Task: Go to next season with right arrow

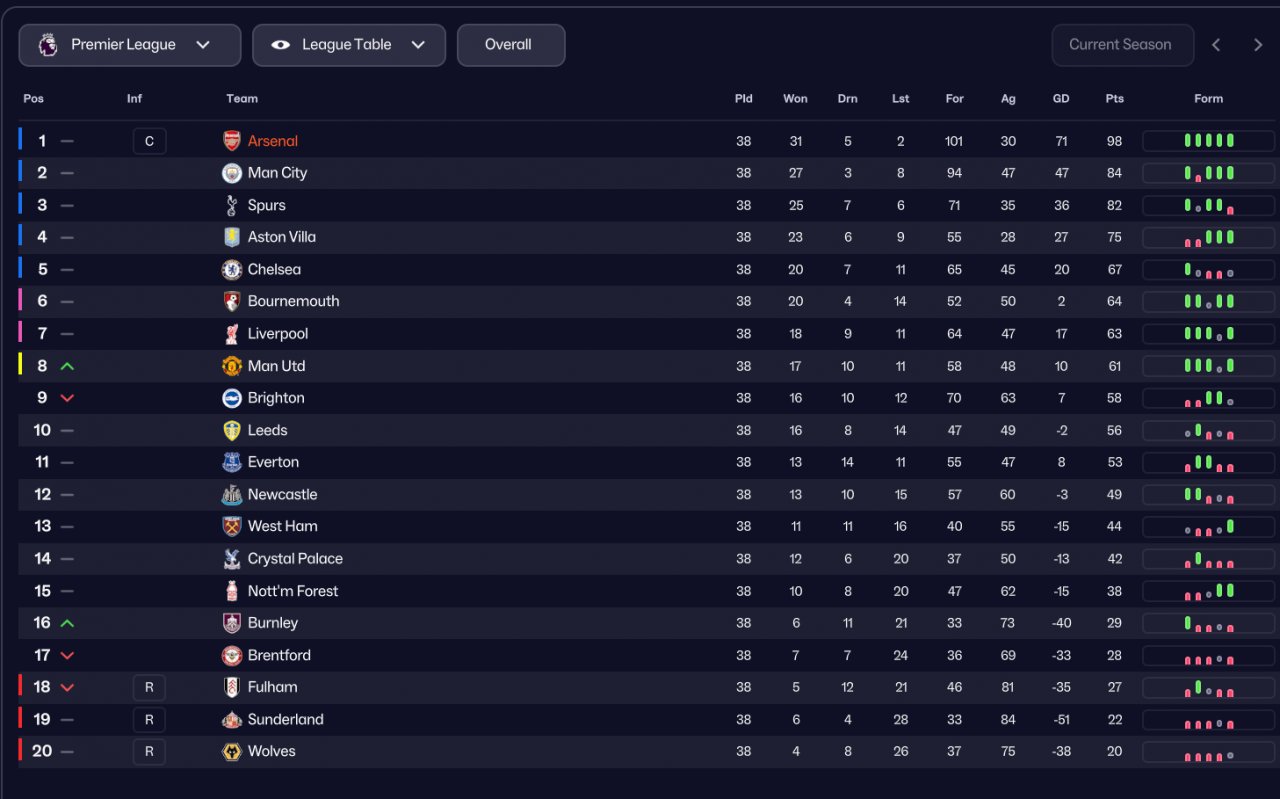Action: 1258,45
